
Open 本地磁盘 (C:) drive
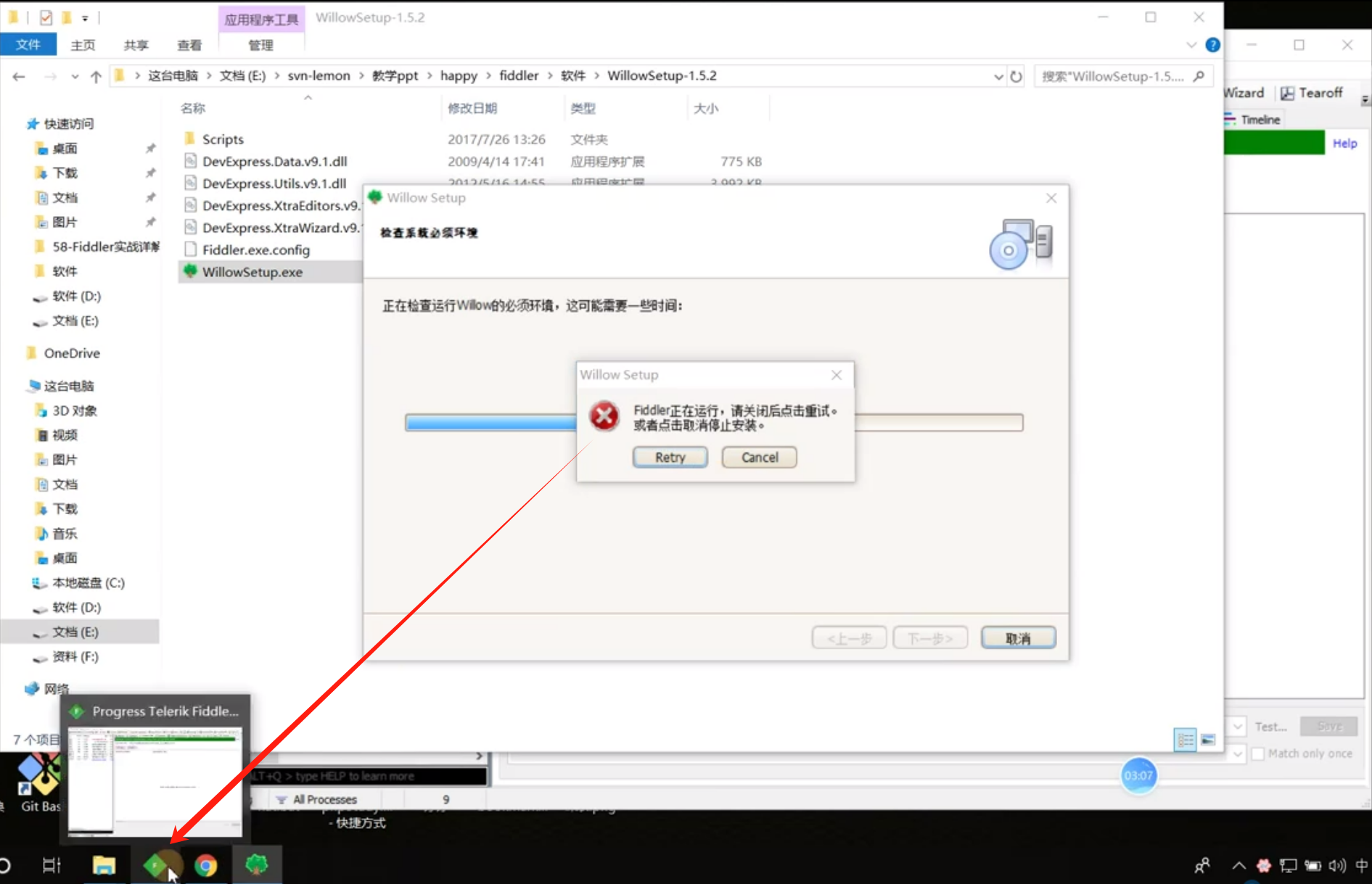(x=88, y=583)
